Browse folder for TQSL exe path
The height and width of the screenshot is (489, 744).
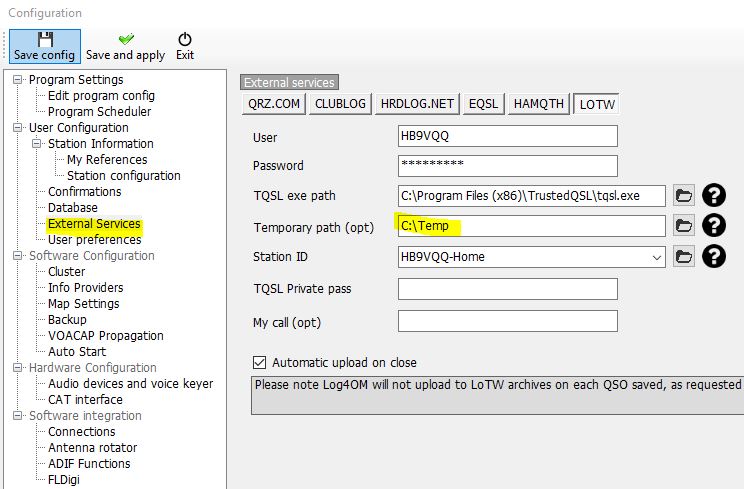(x=683, y=195)
